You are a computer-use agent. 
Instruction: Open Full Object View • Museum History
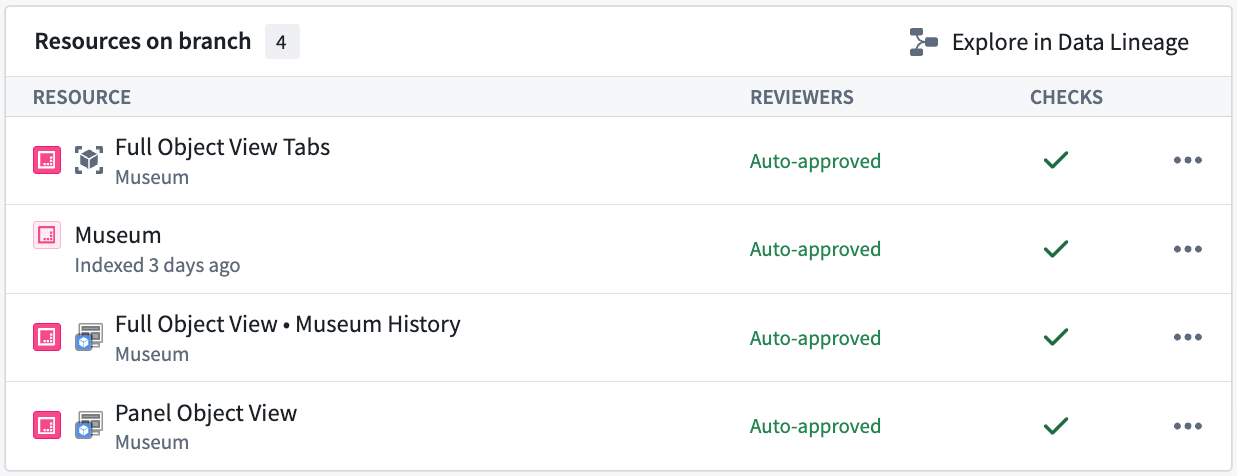click(287, 324)
